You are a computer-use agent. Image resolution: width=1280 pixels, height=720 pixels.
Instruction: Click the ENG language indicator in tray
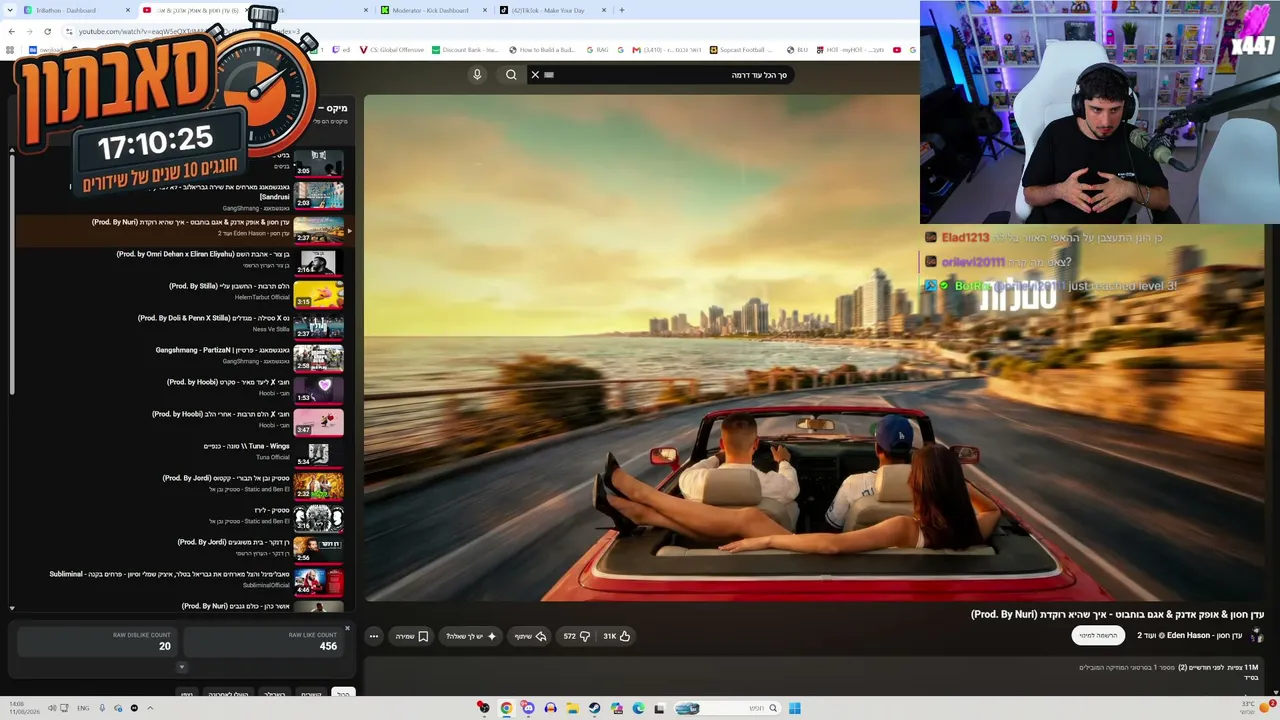click(x=83, y=708)
